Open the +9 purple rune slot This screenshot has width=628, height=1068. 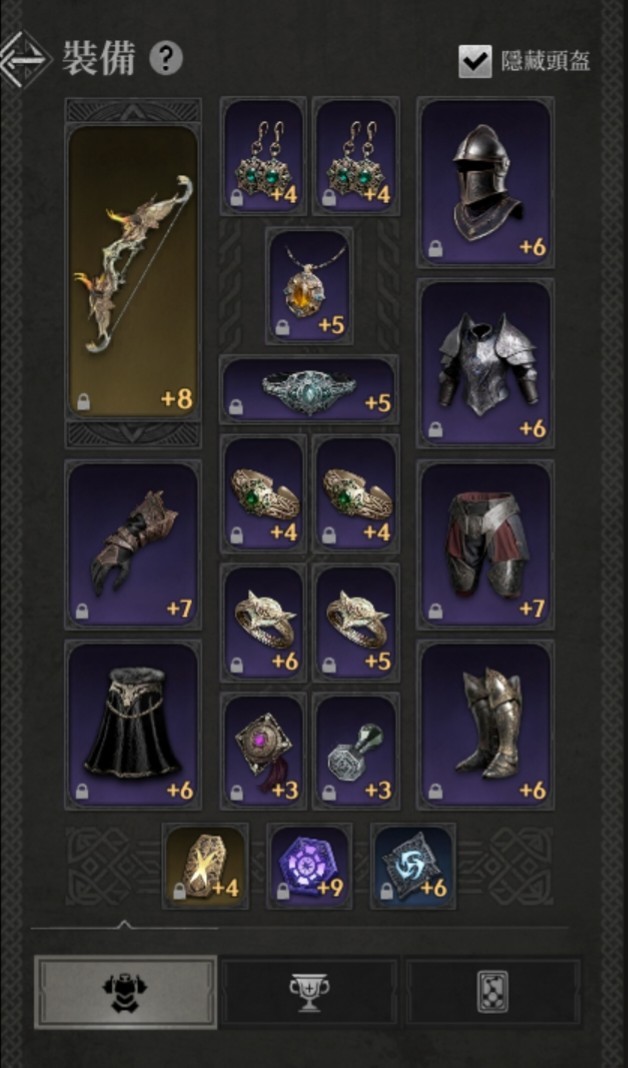(310, 866)
